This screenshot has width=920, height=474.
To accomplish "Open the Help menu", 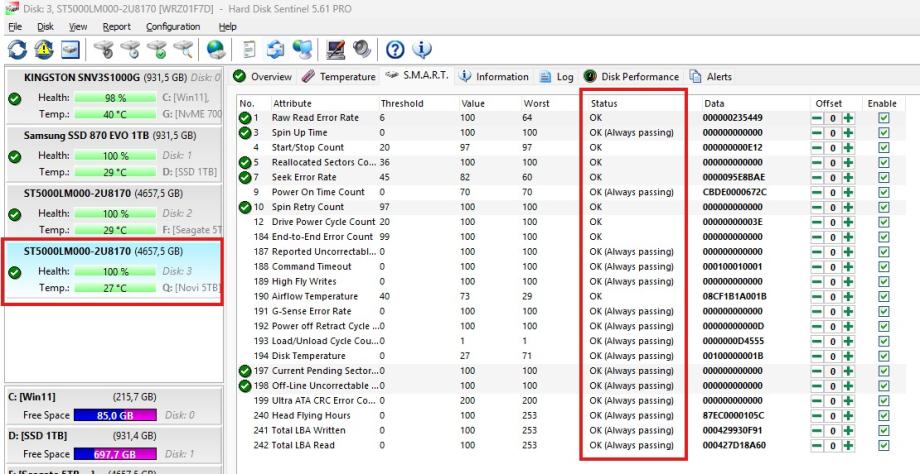I will [x=228, y=26].
